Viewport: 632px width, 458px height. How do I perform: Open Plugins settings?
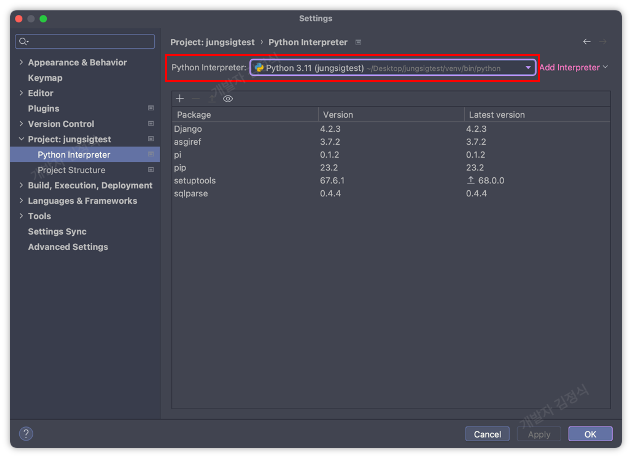tap(44, 108)
